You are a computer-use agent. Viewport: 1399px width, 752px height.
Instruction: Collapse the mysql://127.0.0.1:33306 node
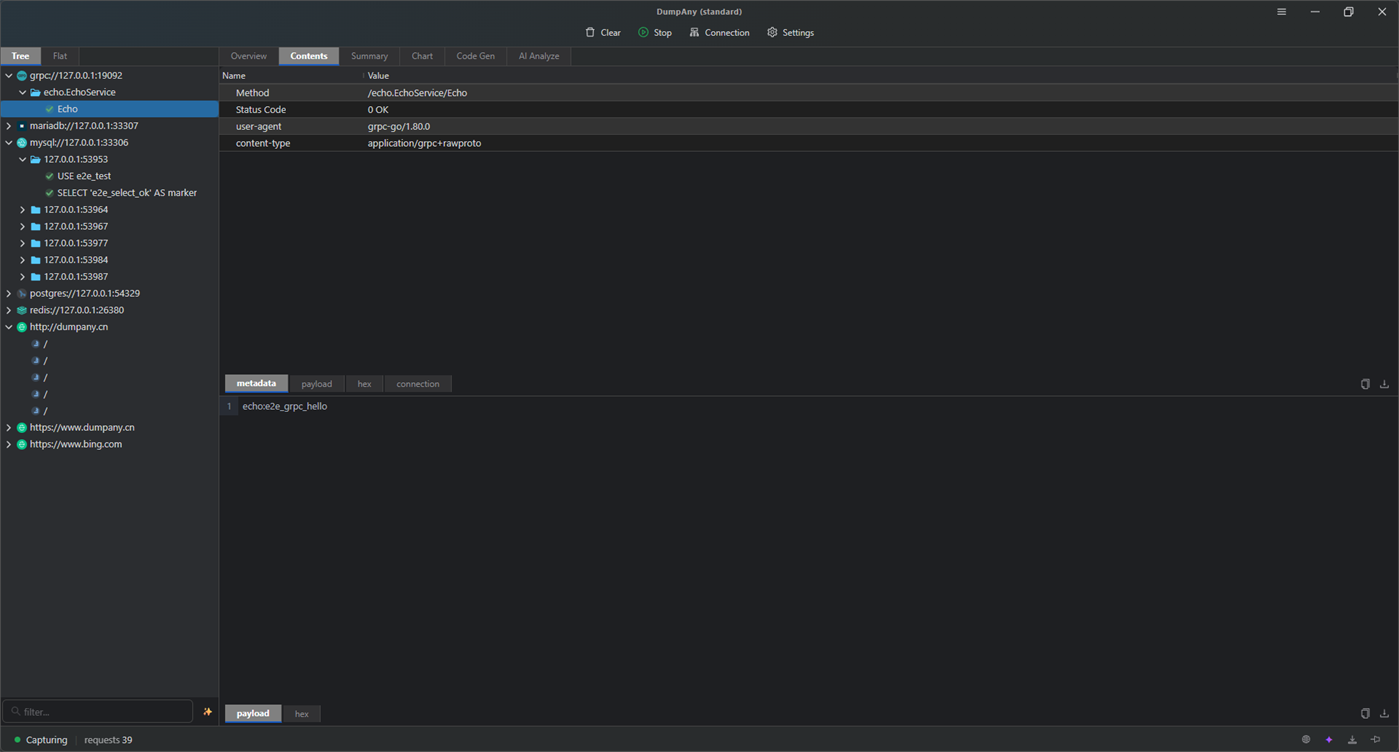(x=9, y=143)
